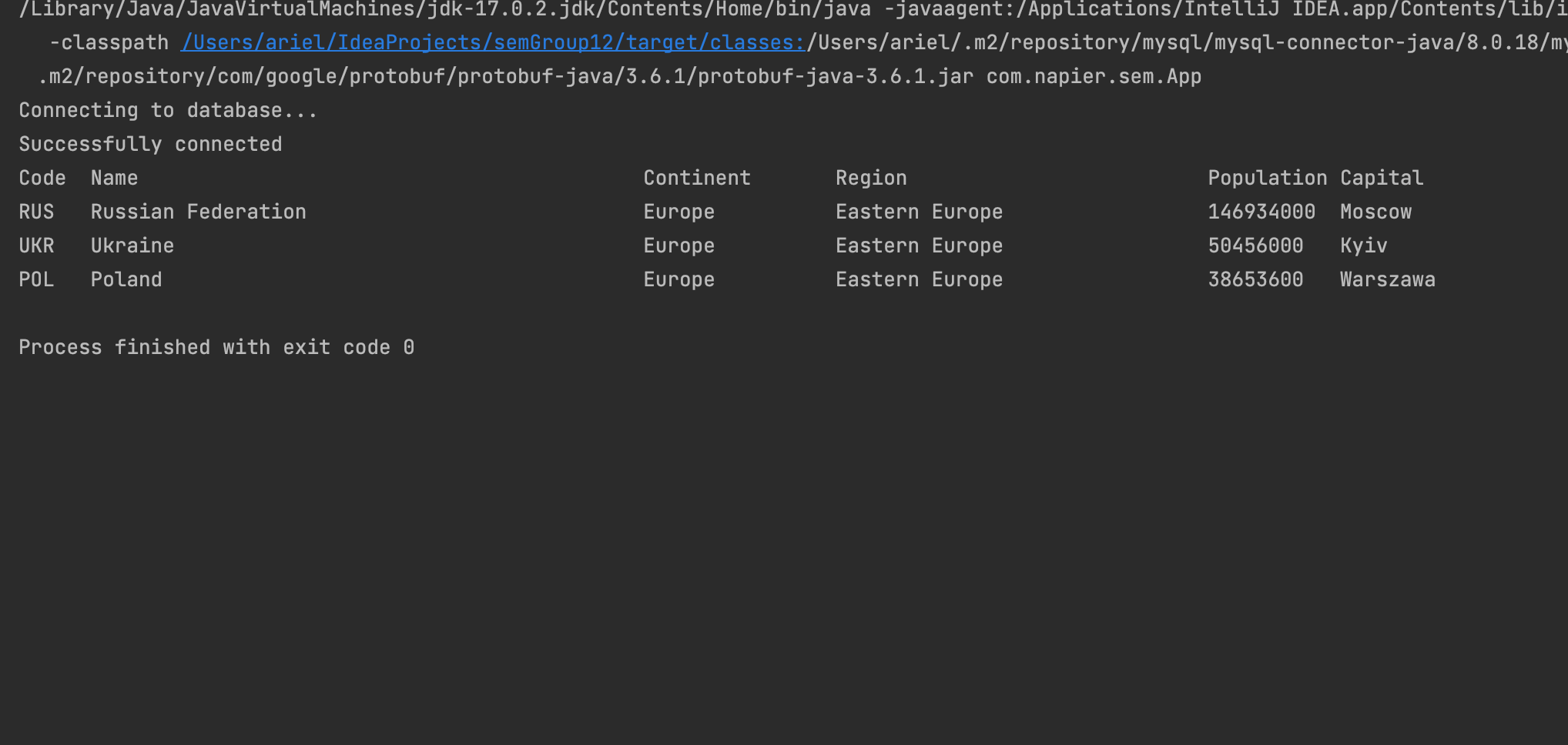Click the mysql-connector-java/8.0.18 repository path
The height and width of the screenshot is (745, 1568).
point(1187,42)
